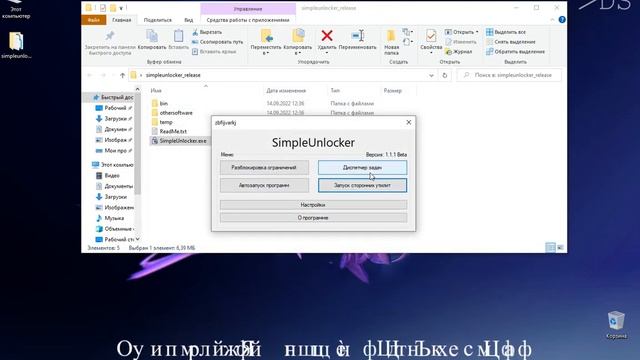Click Снять выделение command
The image size is (640, 360).
[510, 42]
